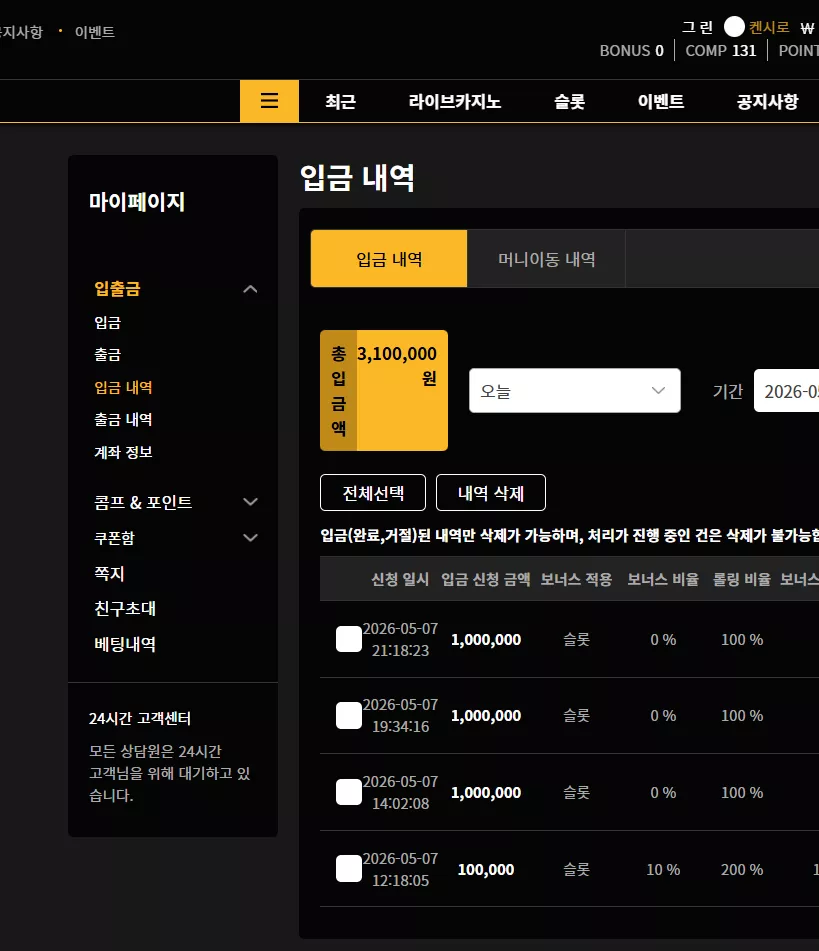Viewport: 819px width, 951px height.
Task: Click the 24시간 고객센터 heading
Action: click(140, 718)
